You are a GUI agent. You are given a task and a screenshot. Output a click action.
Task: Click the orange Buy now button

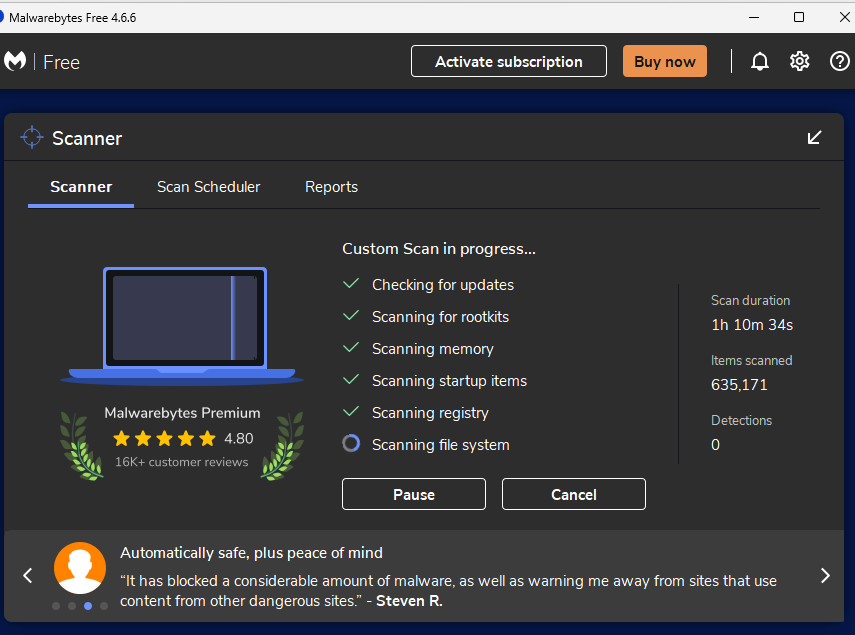(665, 61)
